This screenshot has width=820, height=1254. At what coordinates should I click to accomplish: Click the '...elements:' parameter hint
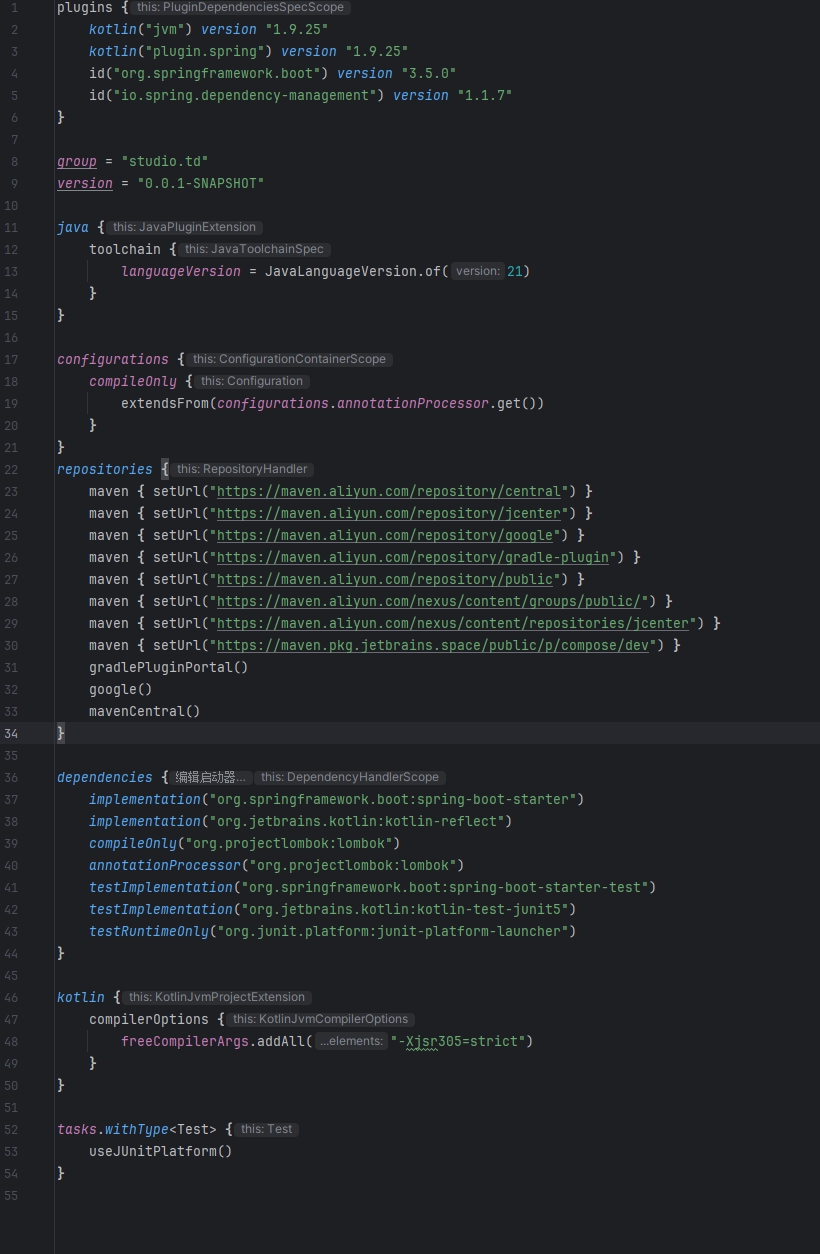(x=350, y=1041)
